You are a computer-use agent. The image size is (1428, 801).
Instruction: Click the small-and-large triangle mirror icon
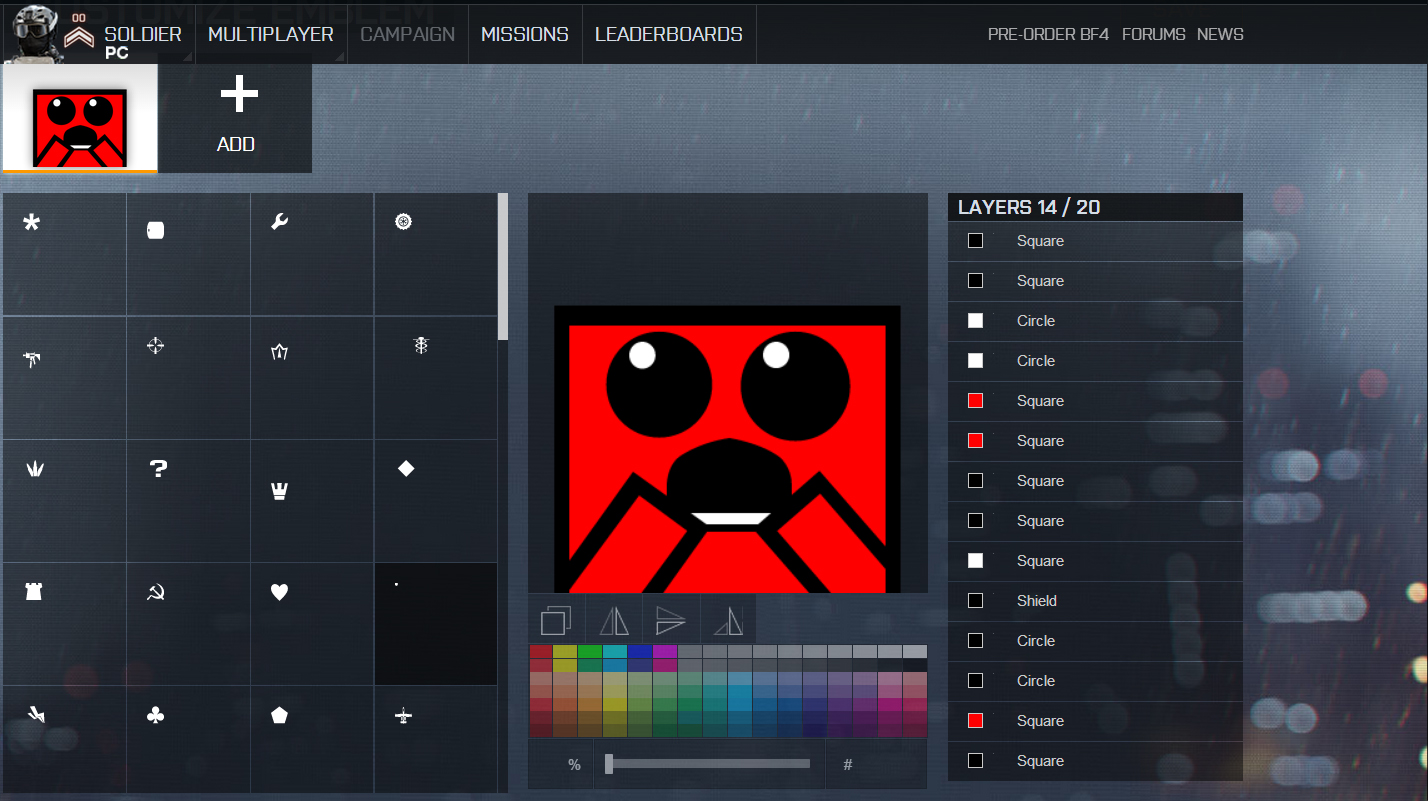point(729,621)
